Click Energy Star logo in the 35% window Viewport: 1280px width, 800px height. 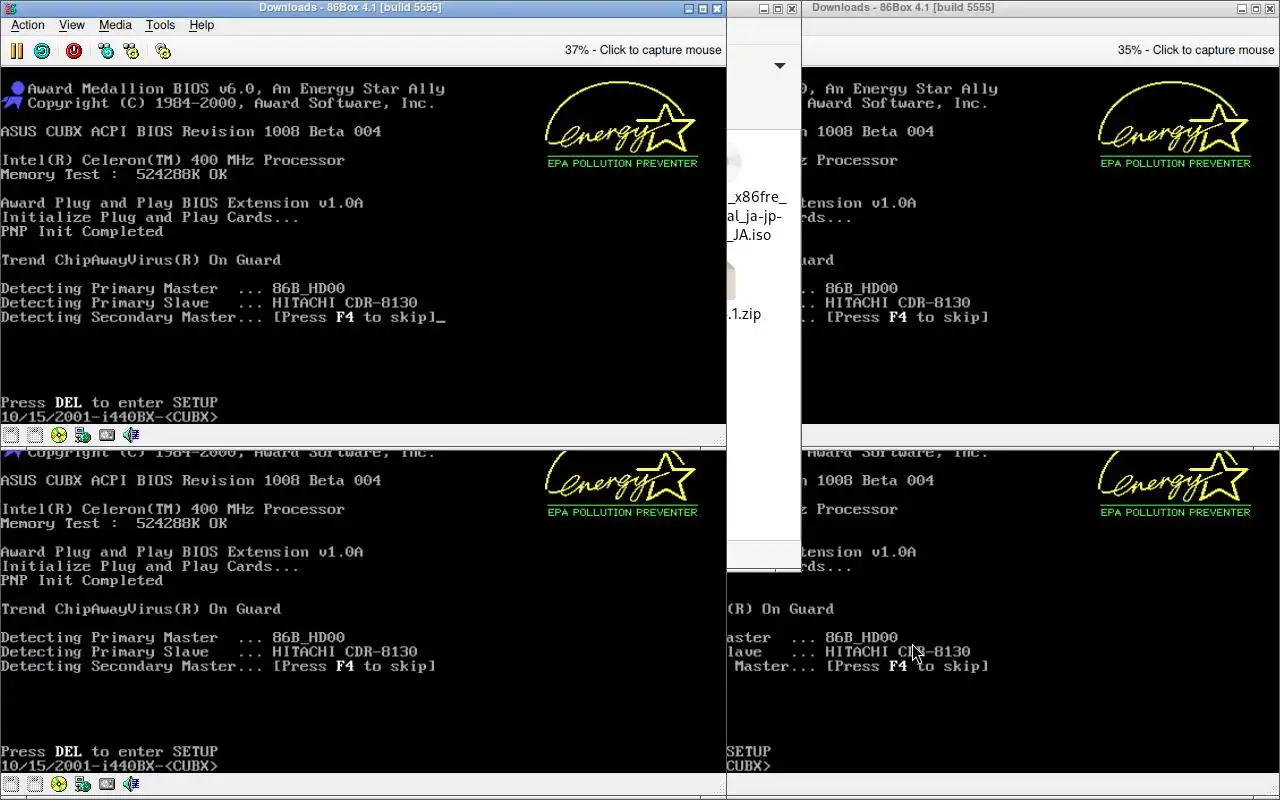(1175, 125)
